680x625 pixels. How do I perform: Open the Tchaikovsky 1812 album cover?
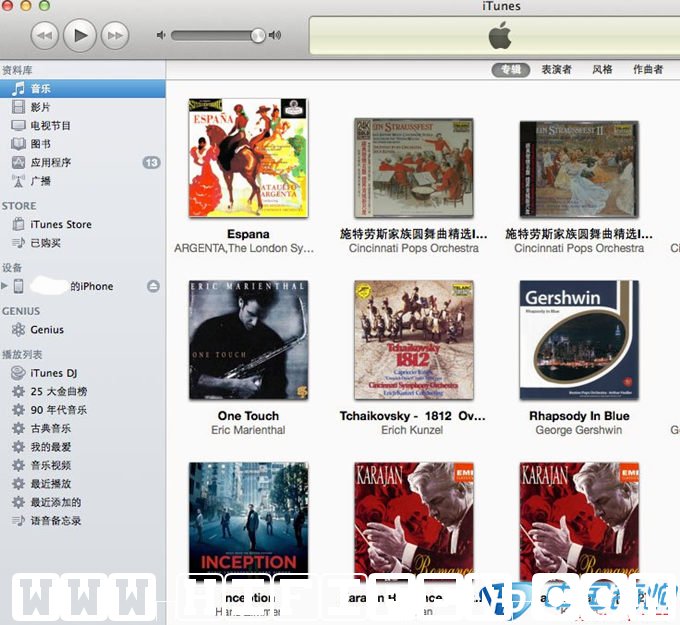414,340
